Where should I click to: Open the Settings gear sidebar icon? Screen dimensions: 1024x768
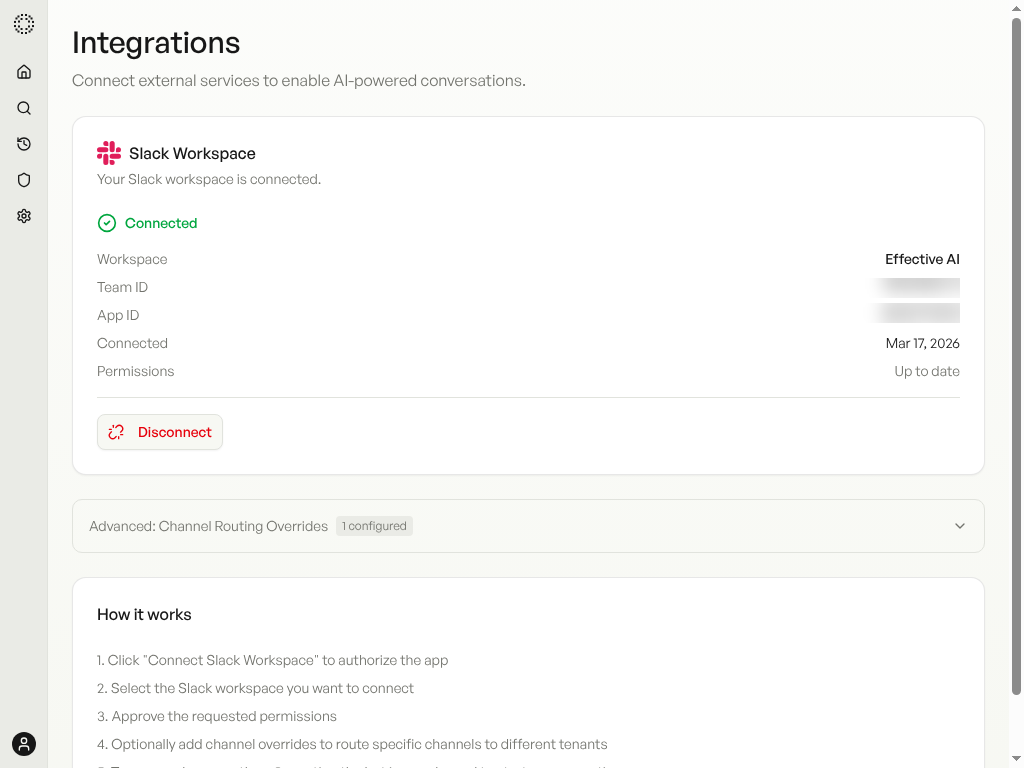(x=24, y=216)
